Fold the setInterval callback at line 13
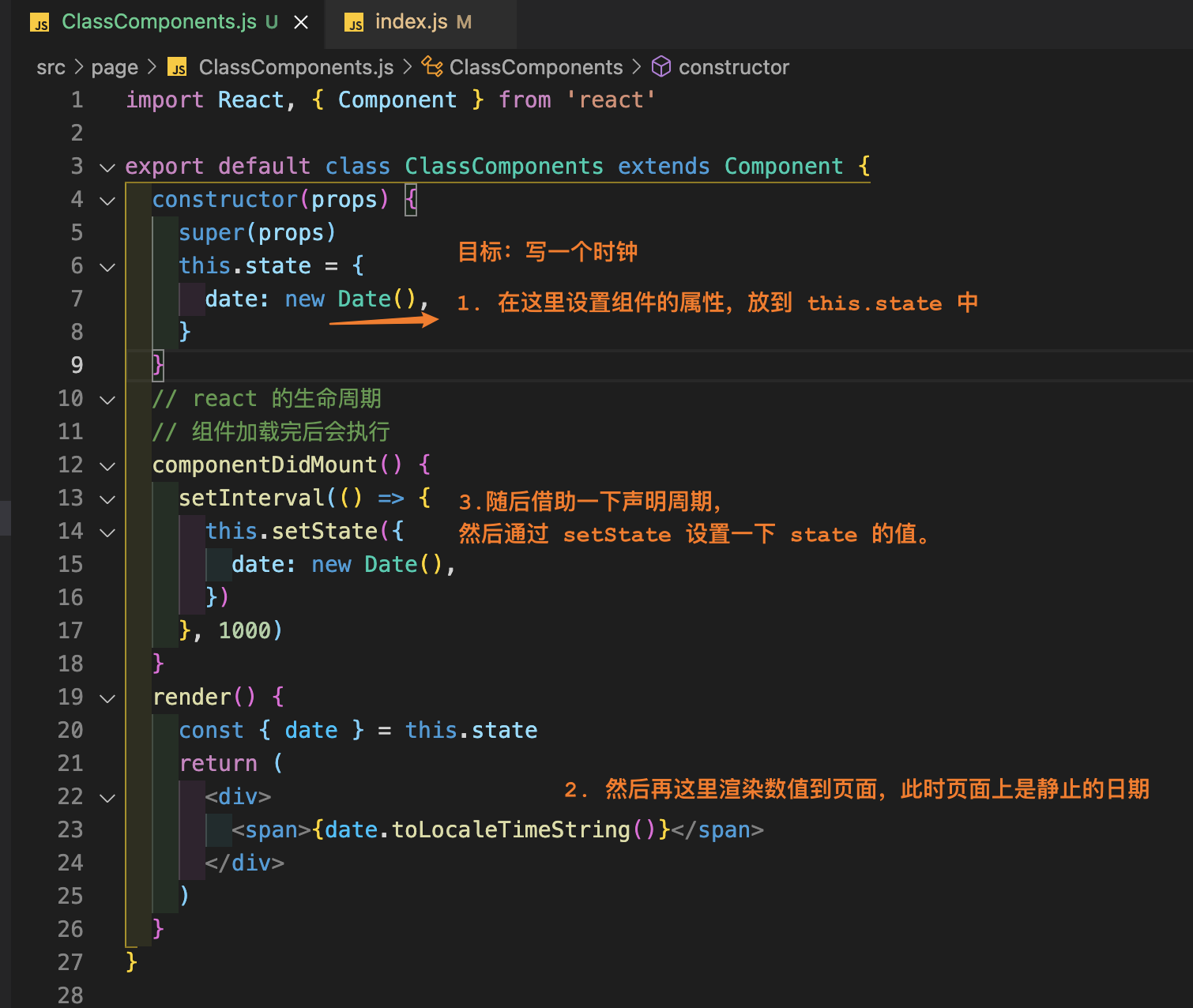 pos(107,498)
